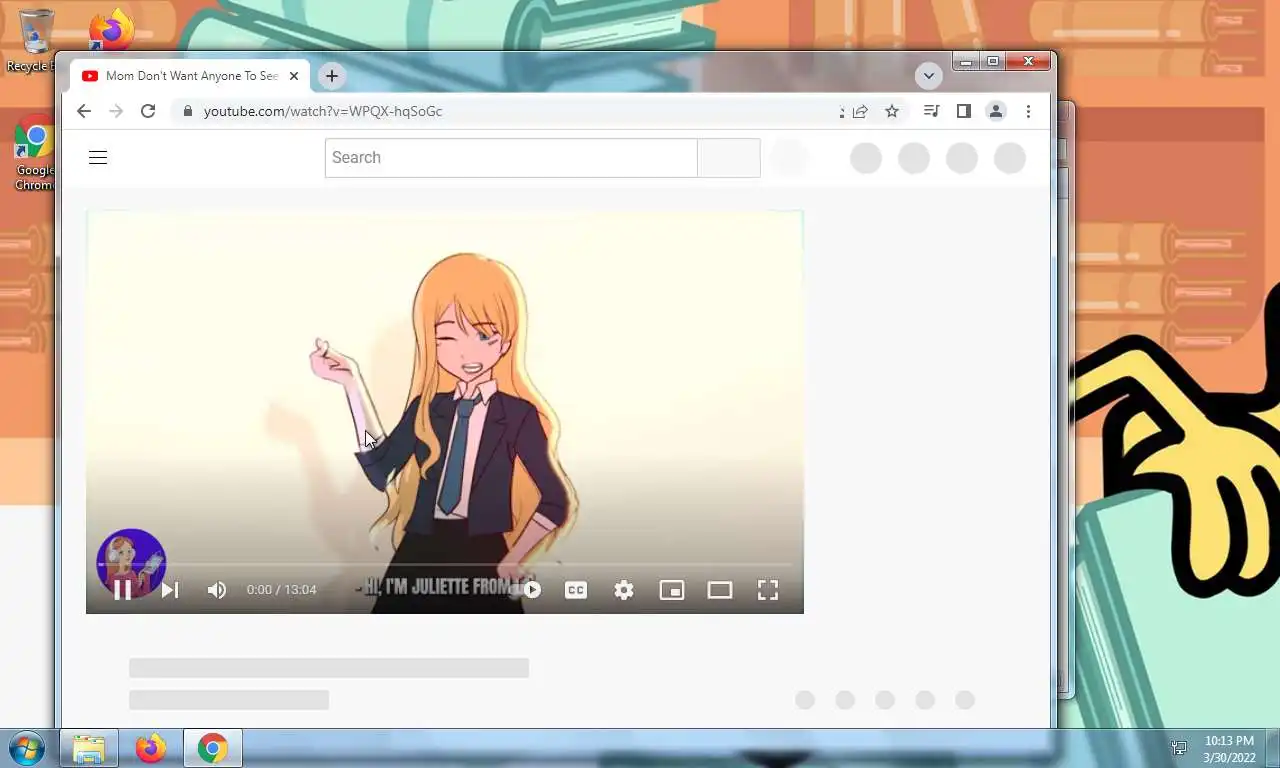This screenshot has width=1280, height=768.
Task: Click the search button beside the Search box
Action: click(729, 158)
